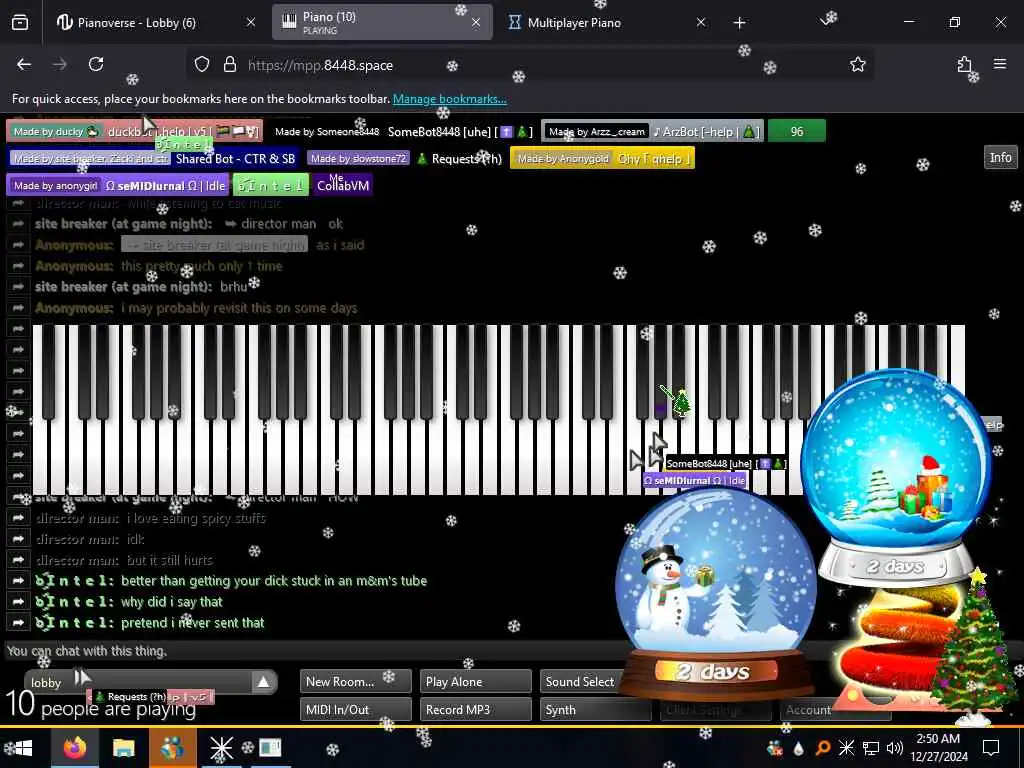
Task: Select the purple seMIDIurnal Idle user tag
Action: pos(118,185)
